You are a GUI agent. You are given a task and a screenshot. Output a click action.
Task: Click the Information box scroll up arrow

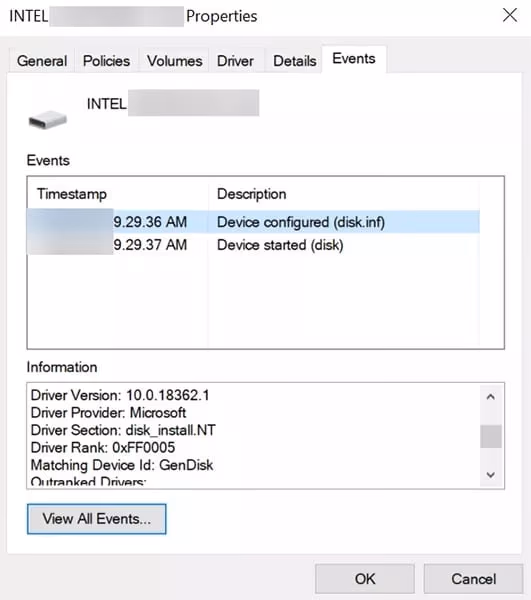point(491,397)
